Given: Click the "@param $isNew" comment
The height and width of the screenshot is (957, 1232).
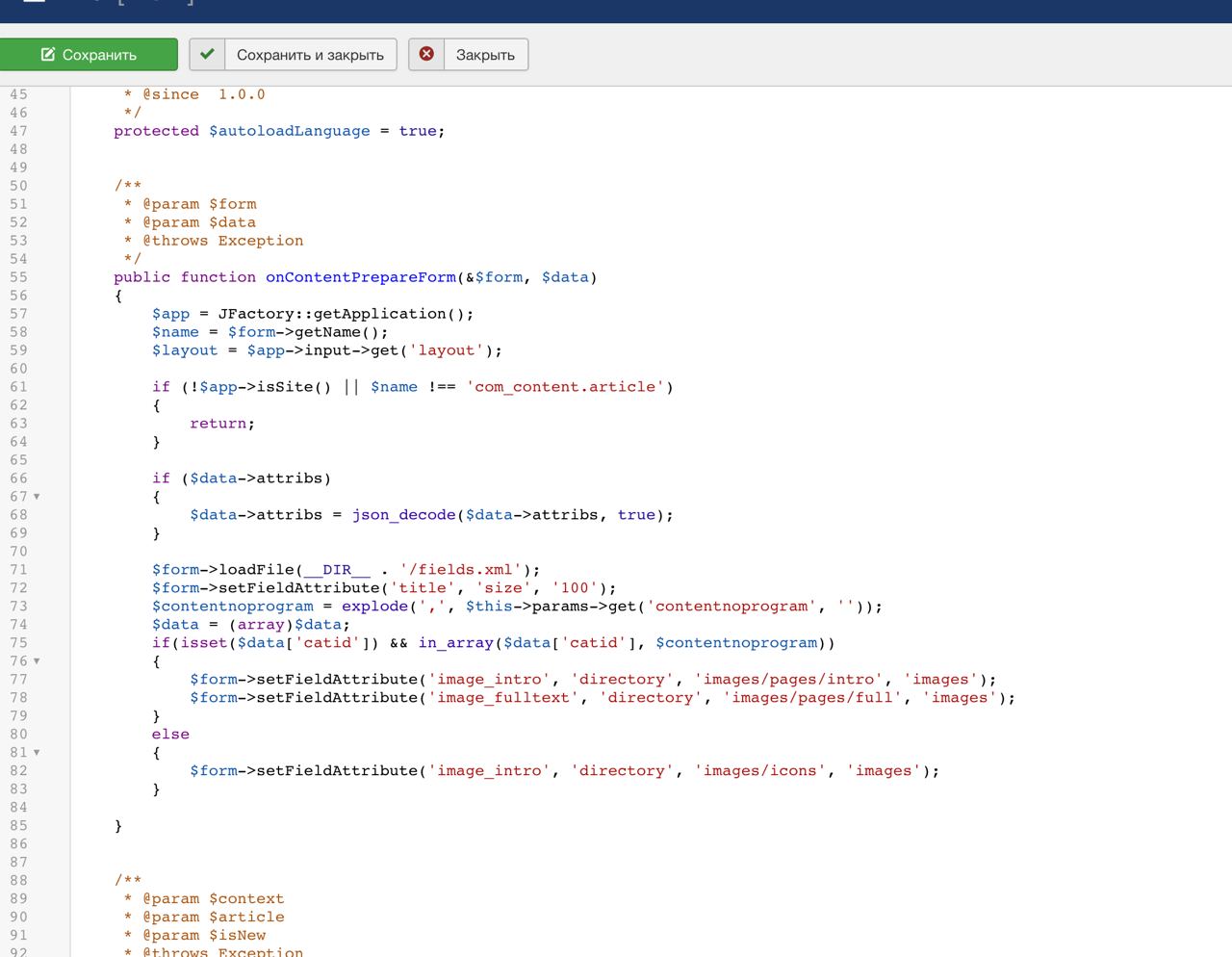Looking at the screenshot, I should (x=204, y=936).
